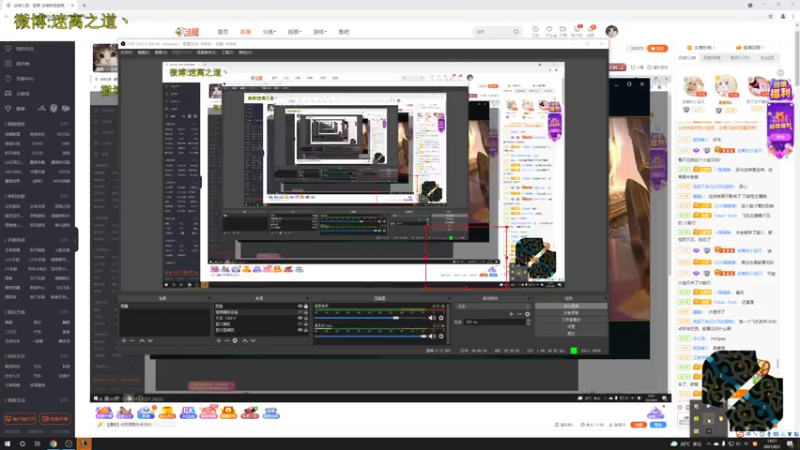
Task: Click second mixer channel volume slider handle
Action: [423, 336]
